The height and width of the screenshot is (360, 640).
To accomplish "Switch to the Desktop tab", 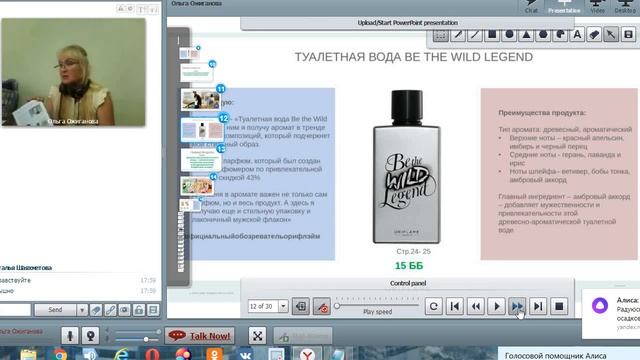I will 625,7.
